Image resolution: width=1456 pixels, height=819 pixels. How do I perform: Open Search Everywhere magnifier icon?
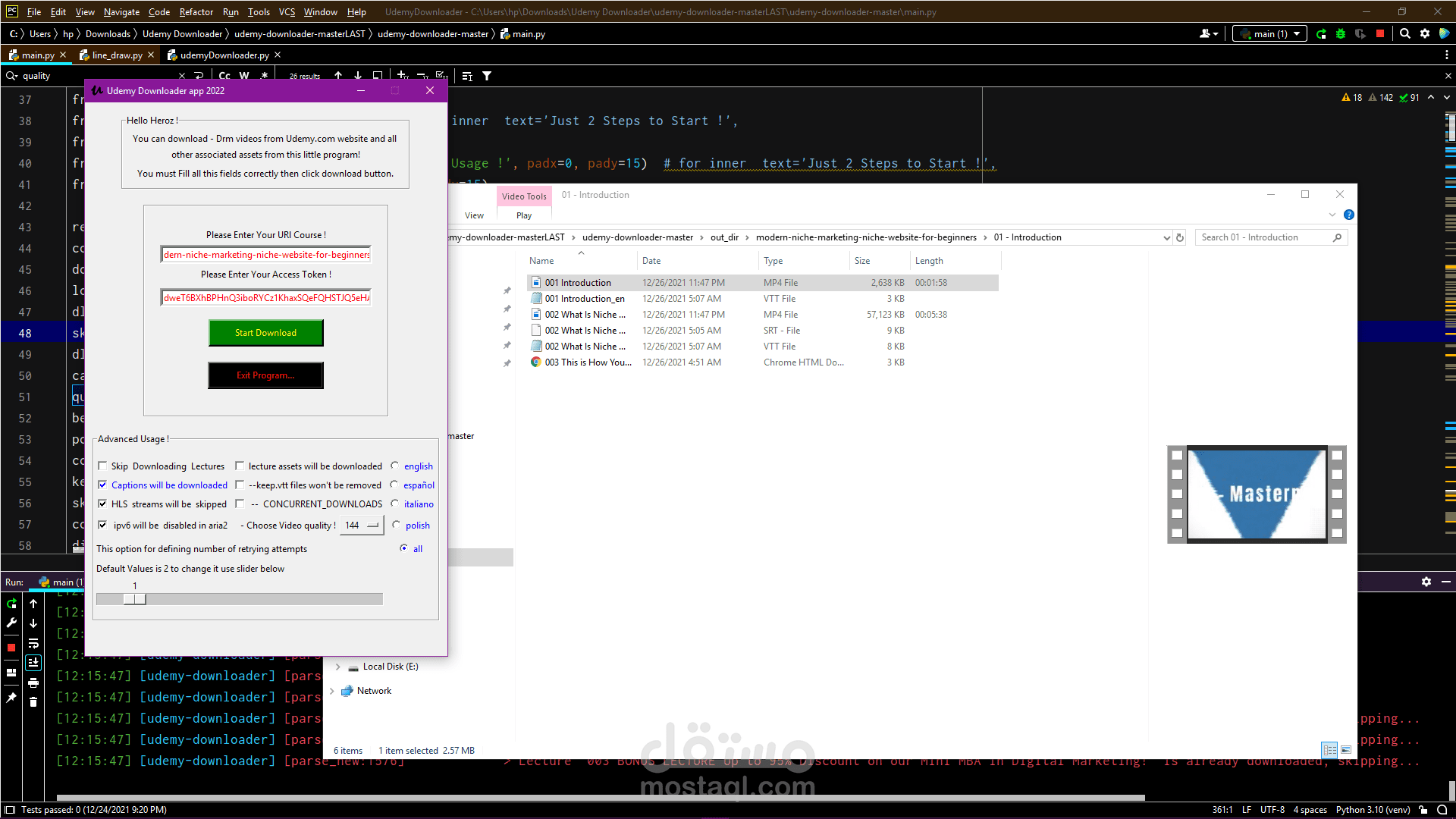1405,34
